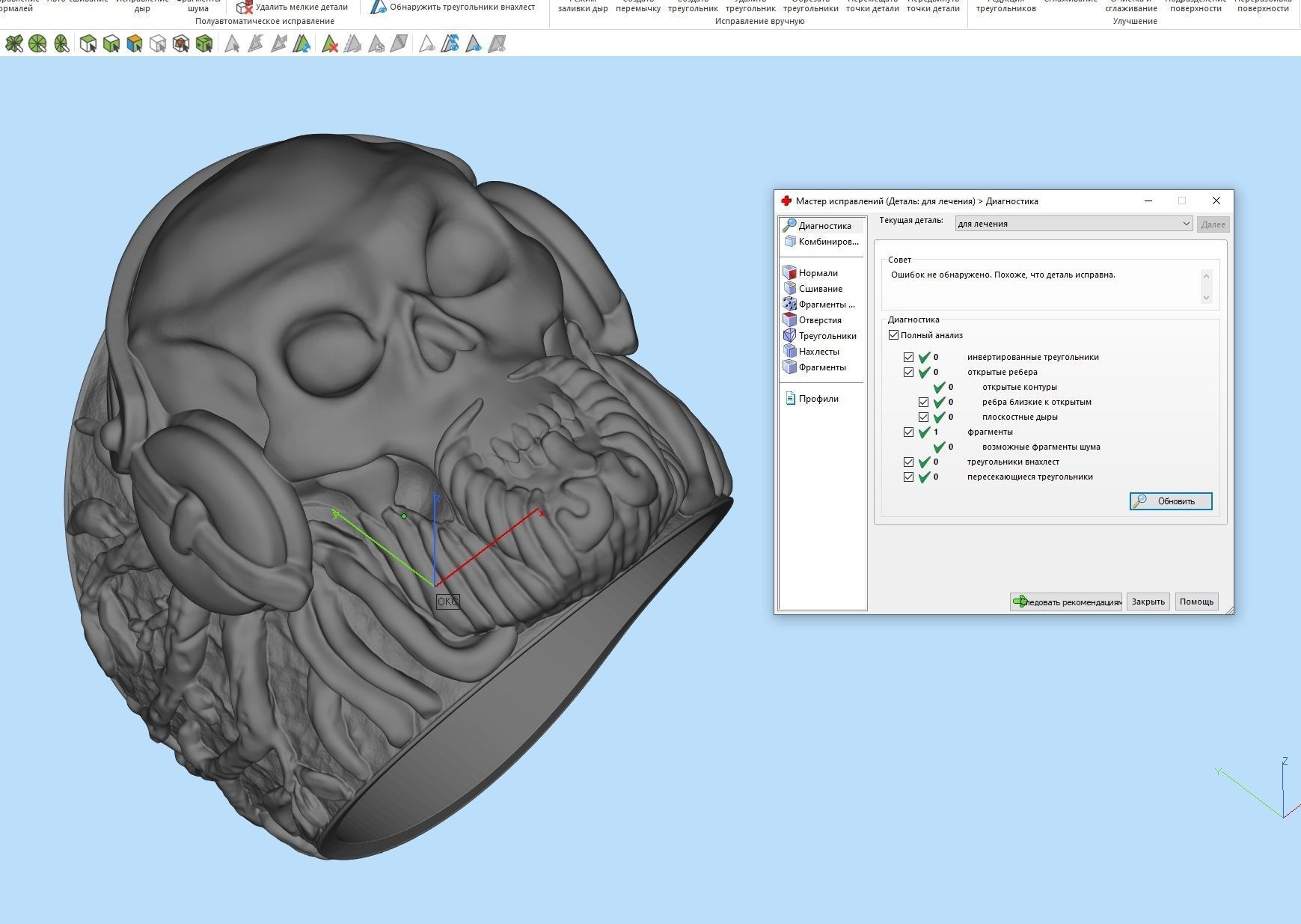Toggle the Полный анализ checkbox
The image size is (1301, 924).
[893, 335]
